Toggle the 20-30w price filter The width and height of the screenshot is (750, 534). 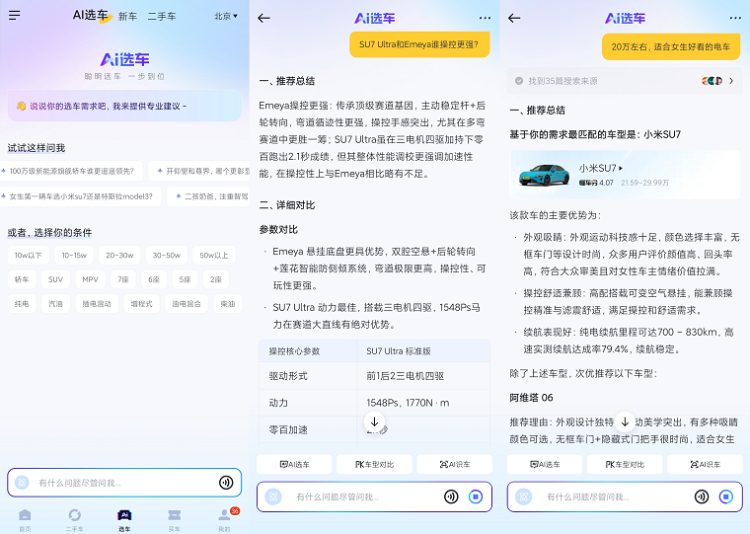(120, 255)
